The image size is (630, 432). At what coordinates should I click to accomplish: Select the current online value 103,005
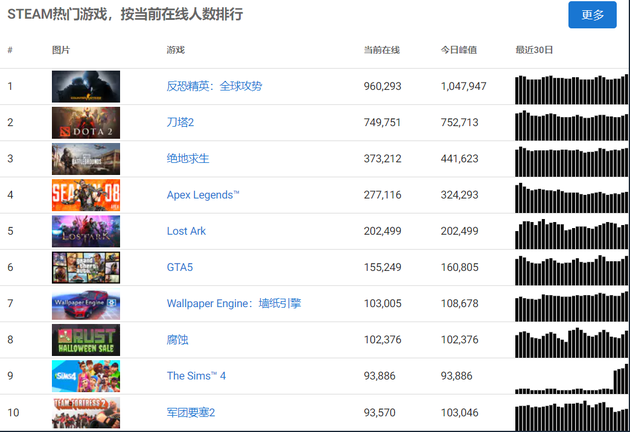[x=382, y=303]
